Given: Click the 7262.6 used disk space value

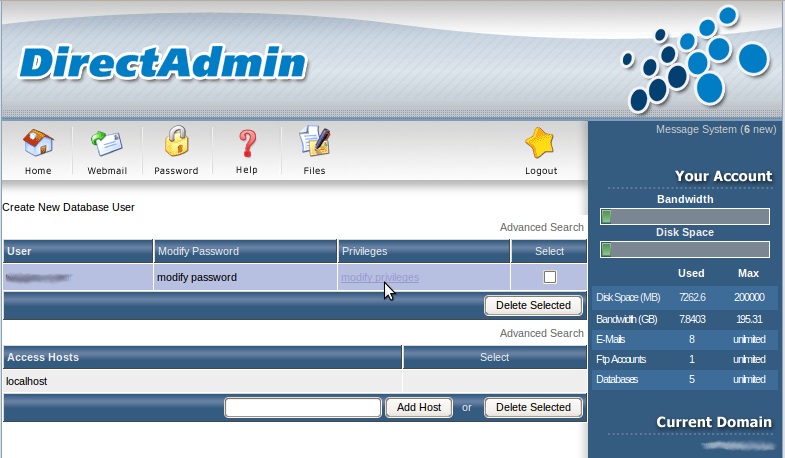Looking at the screenshot, I should 692,297.
